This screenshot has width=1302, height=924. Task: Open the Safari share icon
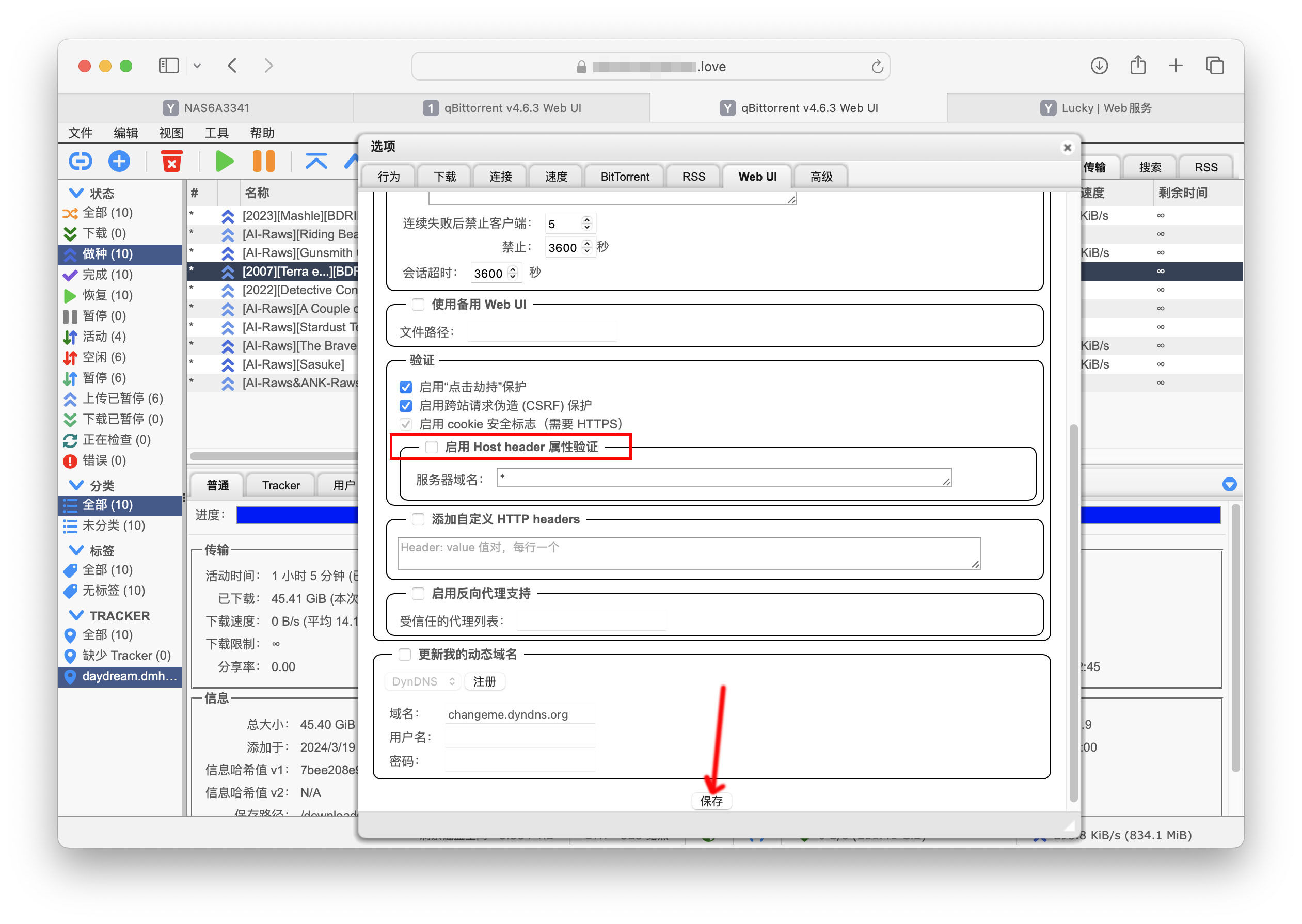click(1137, 66)
